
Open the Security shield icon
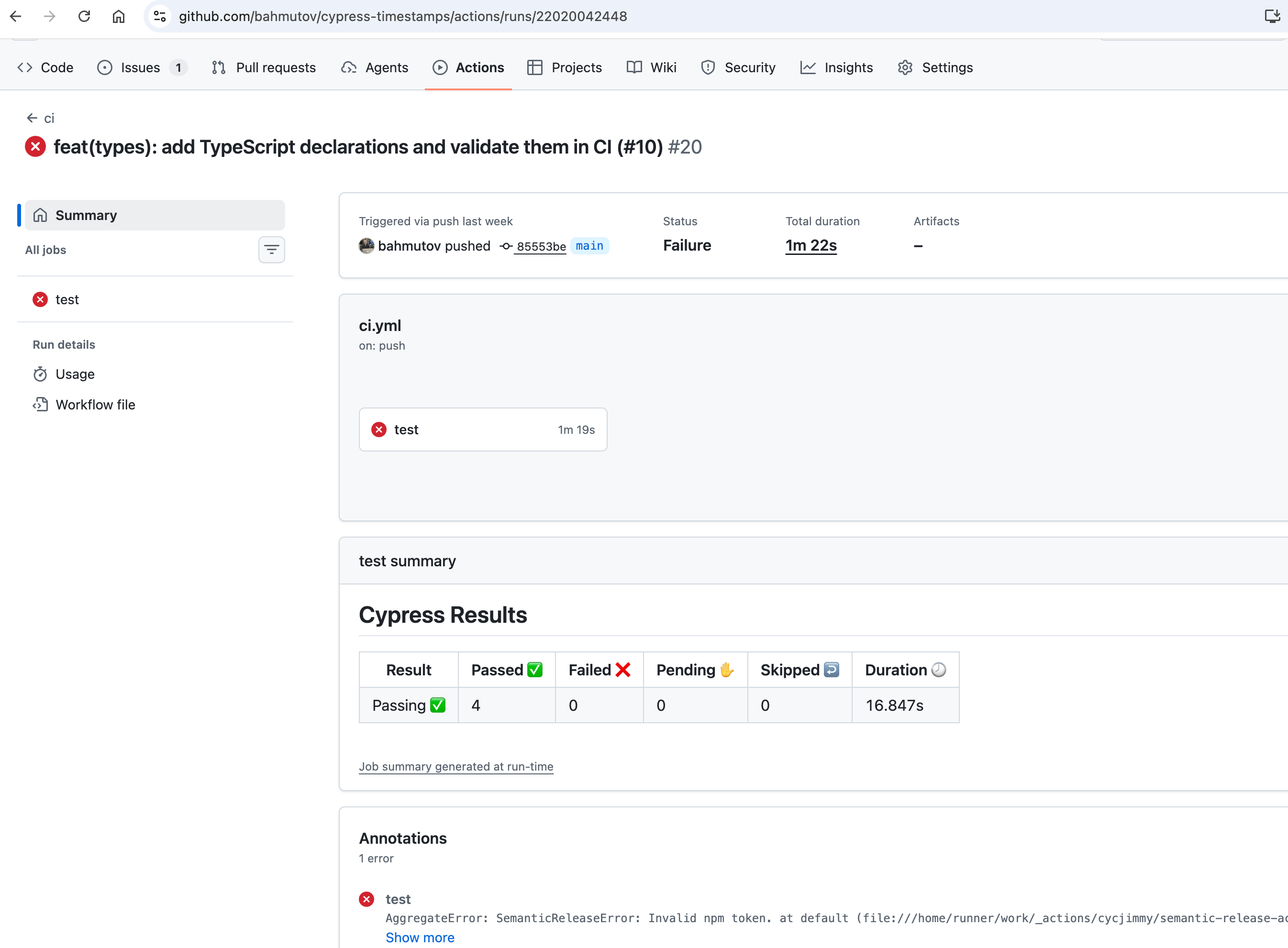(x=707, y=67)
